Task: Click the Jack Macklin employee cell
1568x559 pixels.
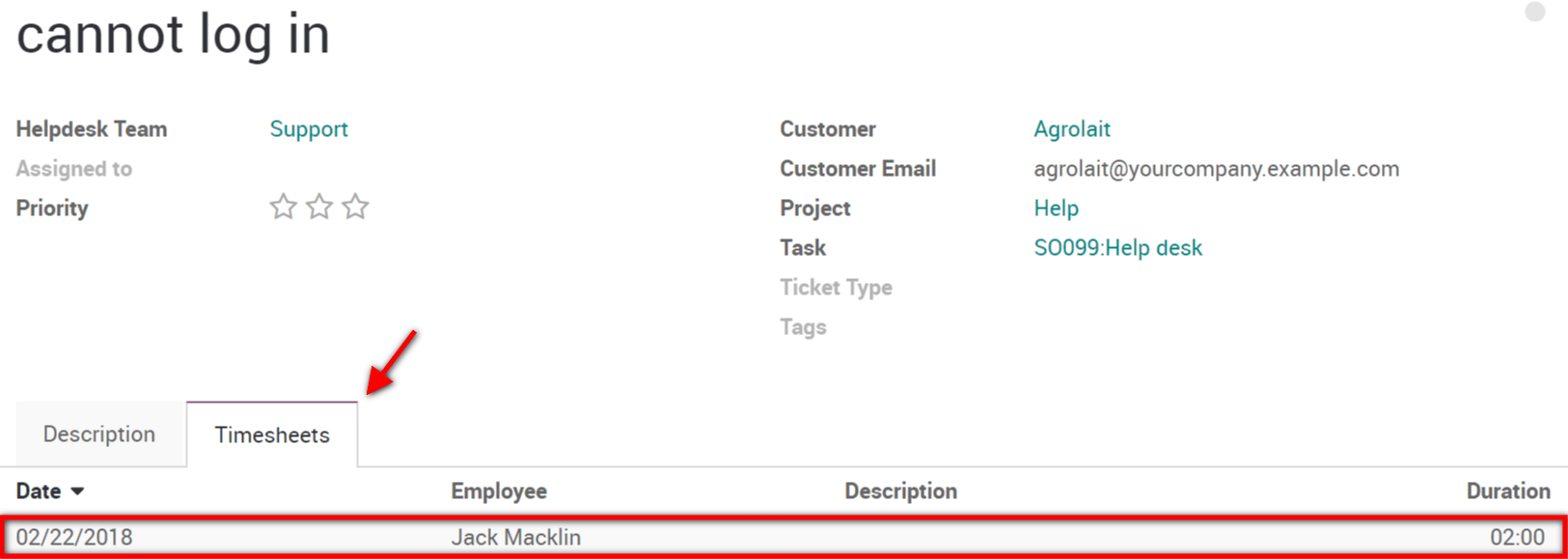Action: (x=516, y=538)
